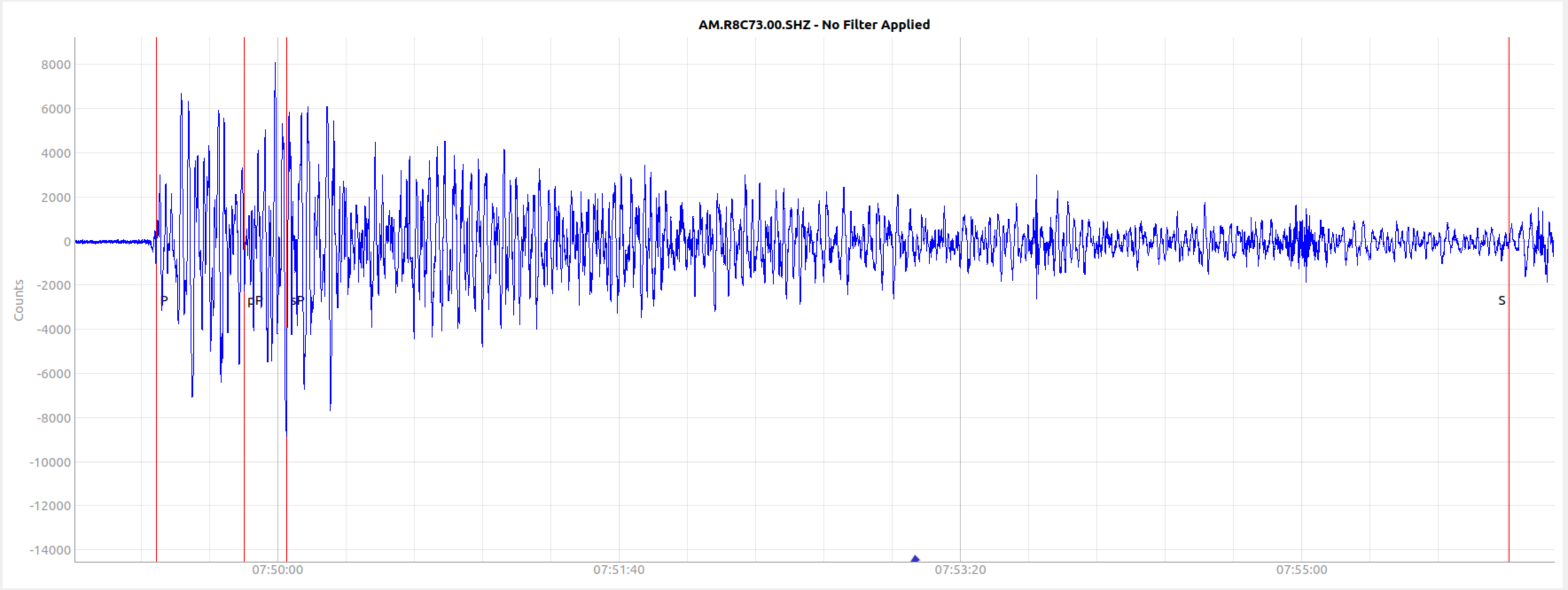Click the 0 y-axis tick label
1568x590 pixels.
pos(67,242)
